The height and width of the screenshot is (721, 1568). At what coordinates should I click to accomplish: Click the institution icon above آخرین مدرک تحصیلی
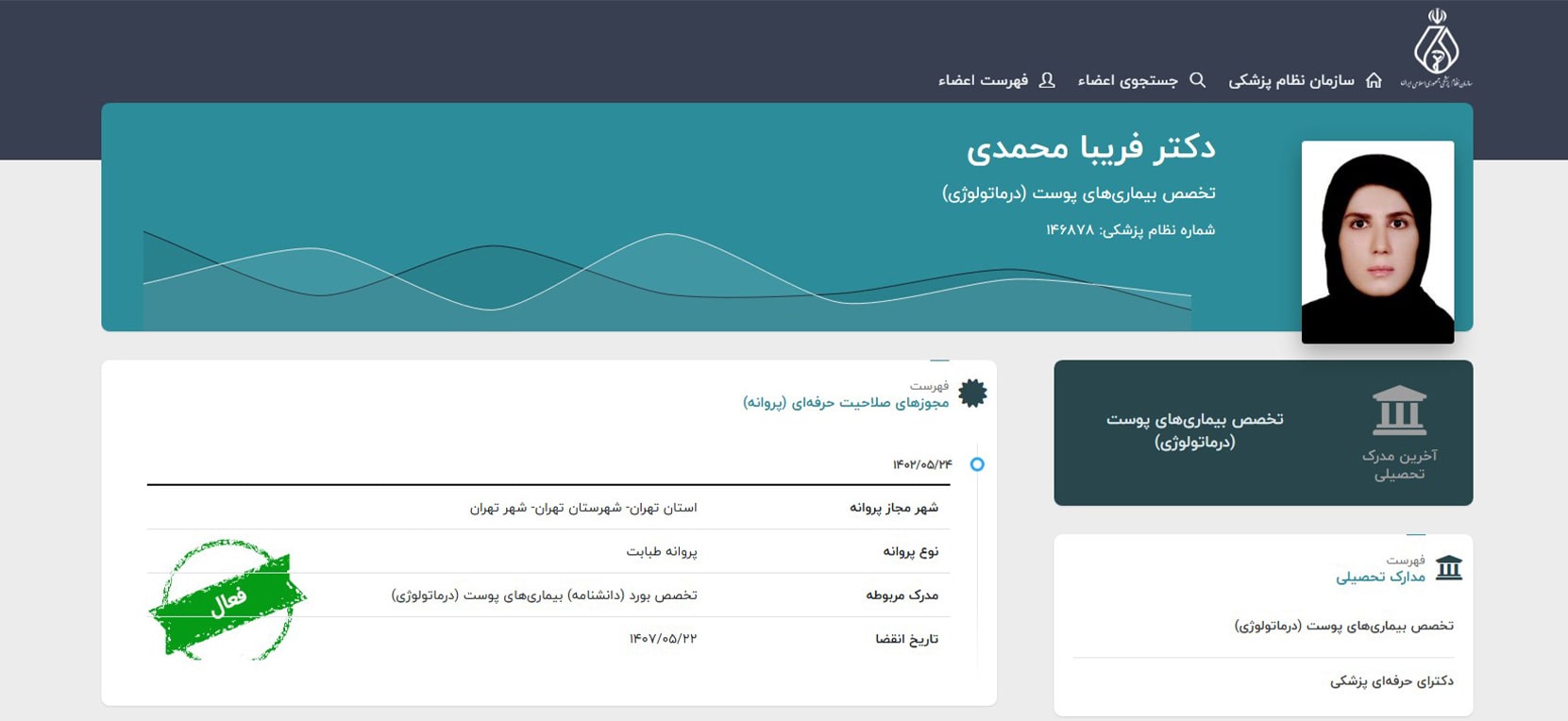point(1399,410)
